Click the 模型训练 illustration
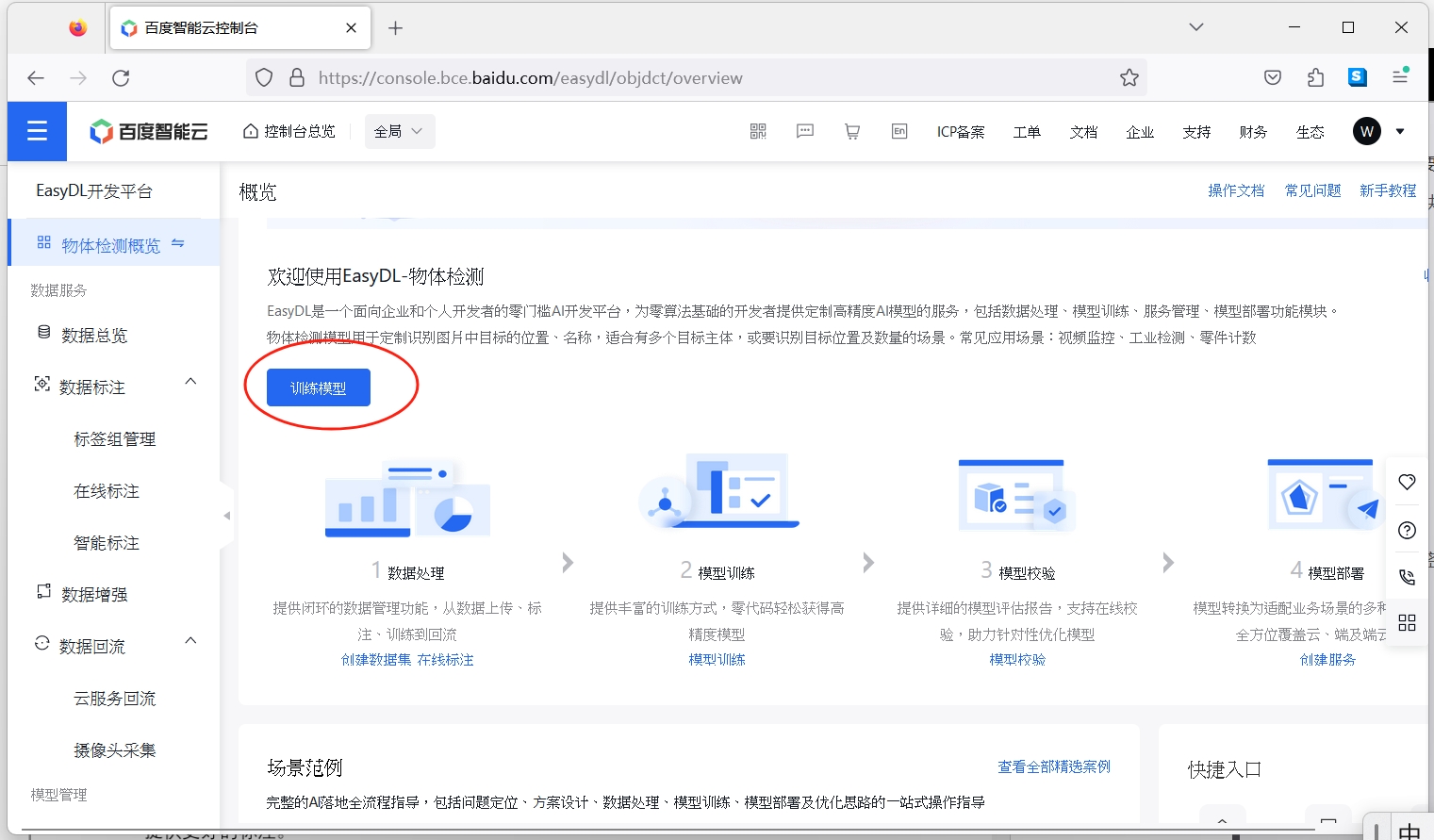This screenshot has height=840, width=1434. tap(718, 492)
